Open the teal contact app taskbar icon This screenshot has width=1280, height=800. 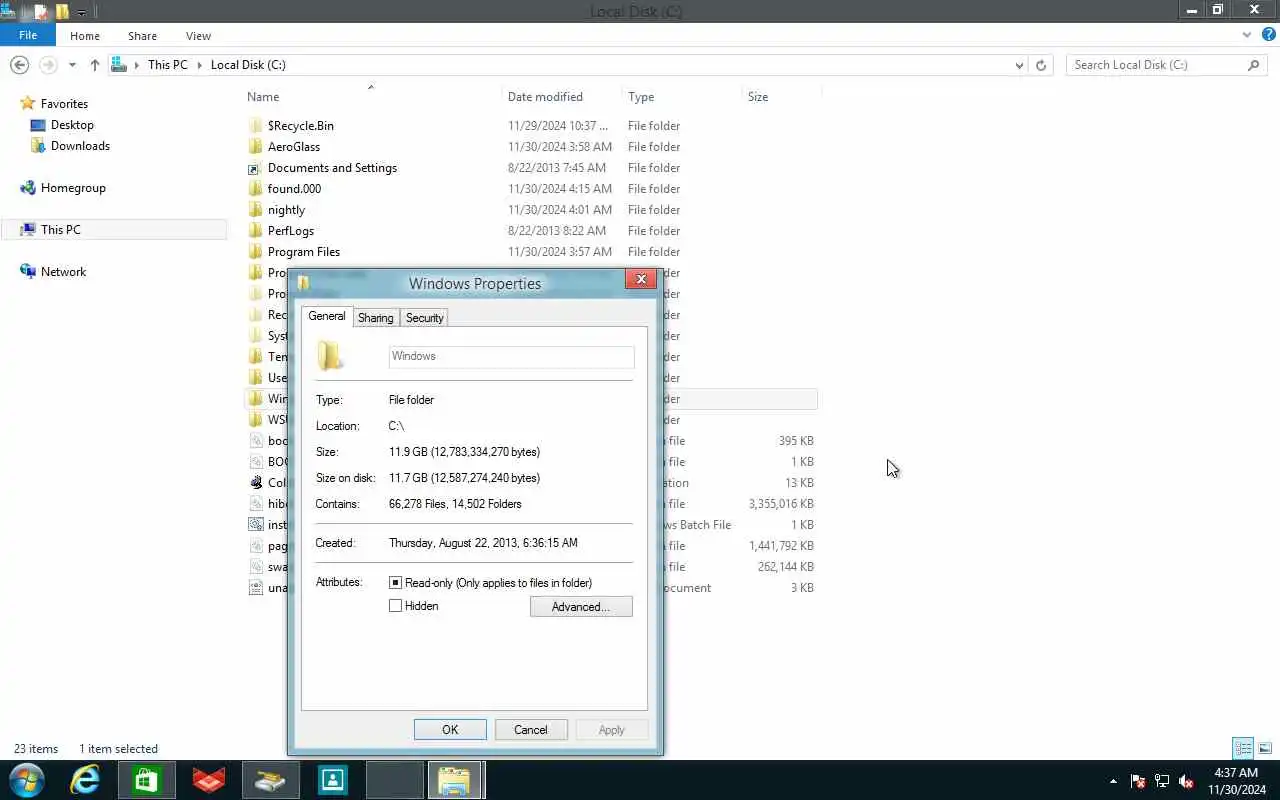pos(332,780)
